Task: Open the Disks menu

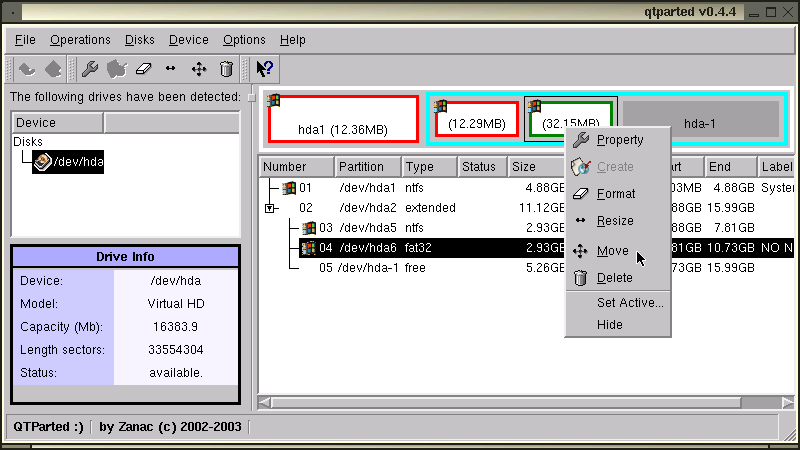Action: coord(139,40)
